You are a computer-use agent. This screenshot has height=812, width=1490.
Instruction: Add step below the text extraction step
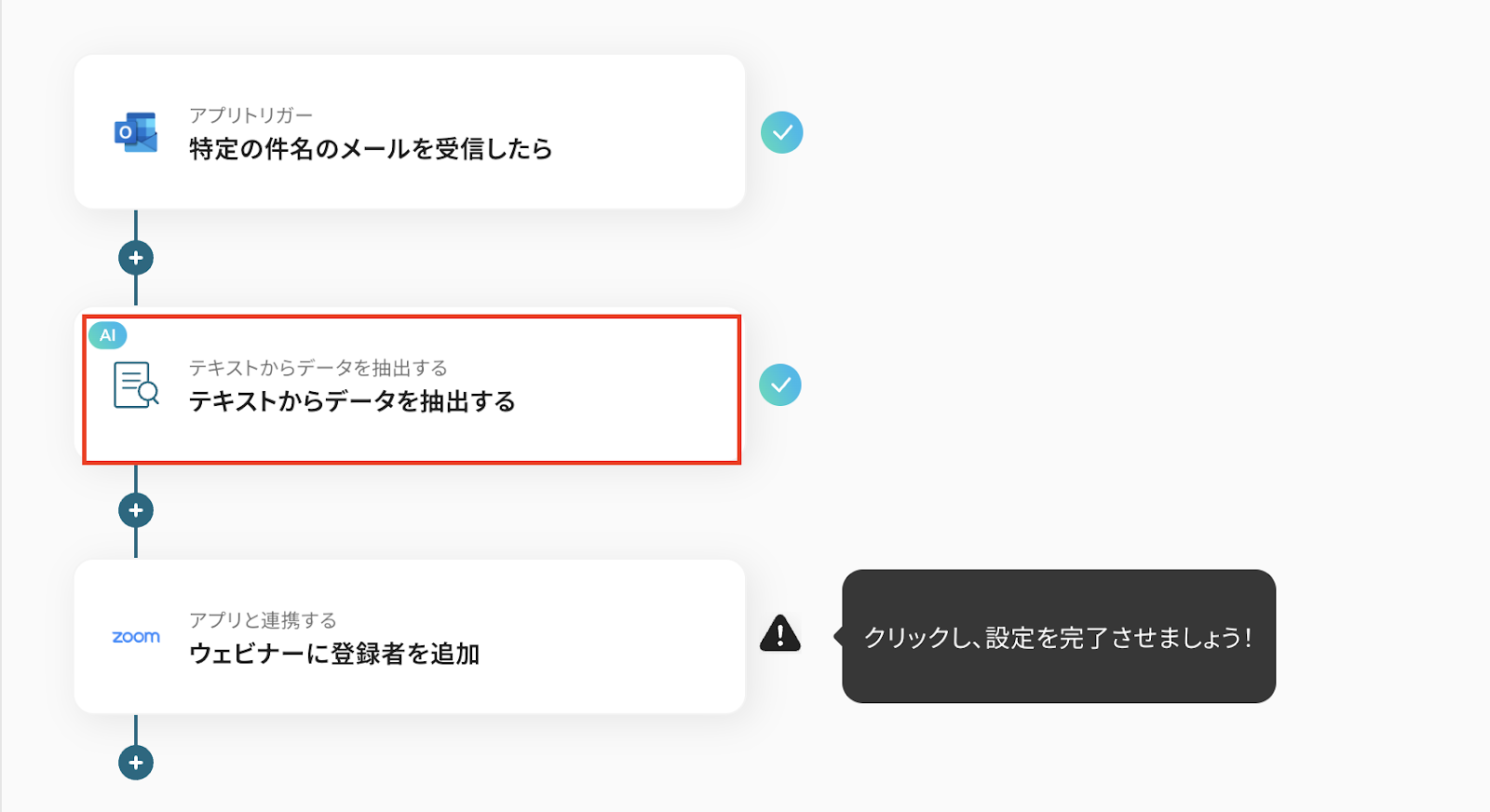136,510
